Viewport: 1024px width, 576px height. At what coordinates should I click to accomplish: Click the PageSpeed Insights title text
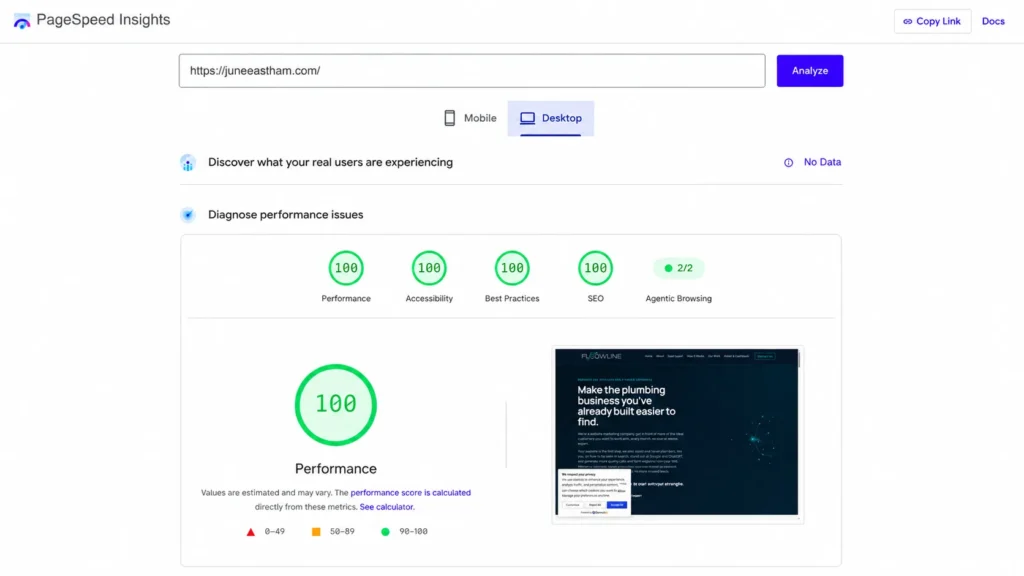tap(103, 20)
